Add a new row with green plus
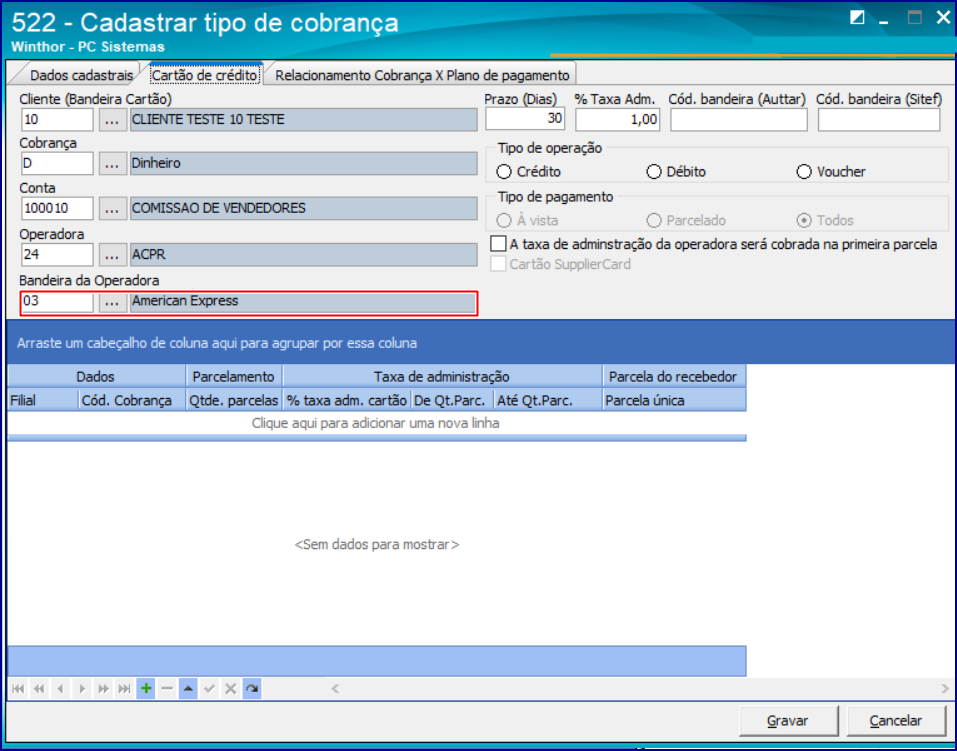The height and width of the screenshot is (751, 957). click(146, 689)
